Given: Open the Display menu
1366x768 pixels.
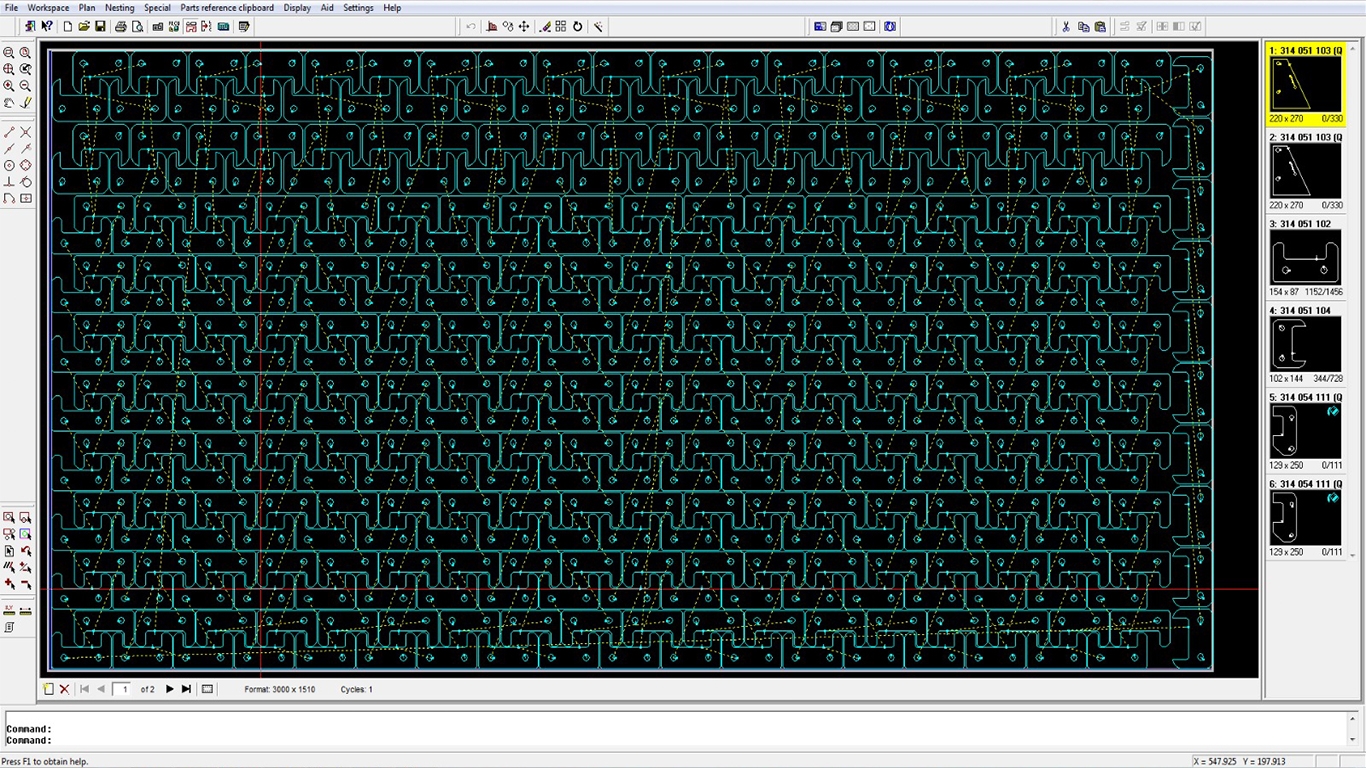Looking at the screenshot, I should 297,8.
